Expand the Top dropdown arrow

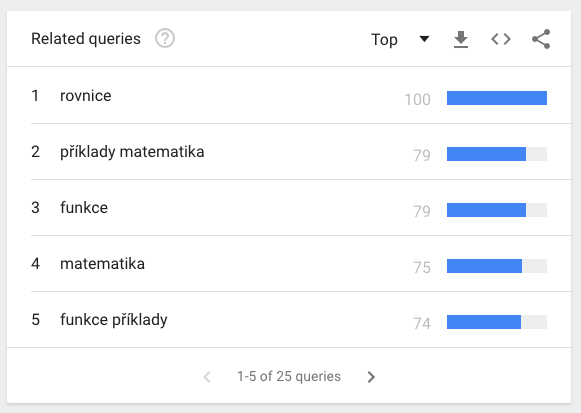point(424,39)
